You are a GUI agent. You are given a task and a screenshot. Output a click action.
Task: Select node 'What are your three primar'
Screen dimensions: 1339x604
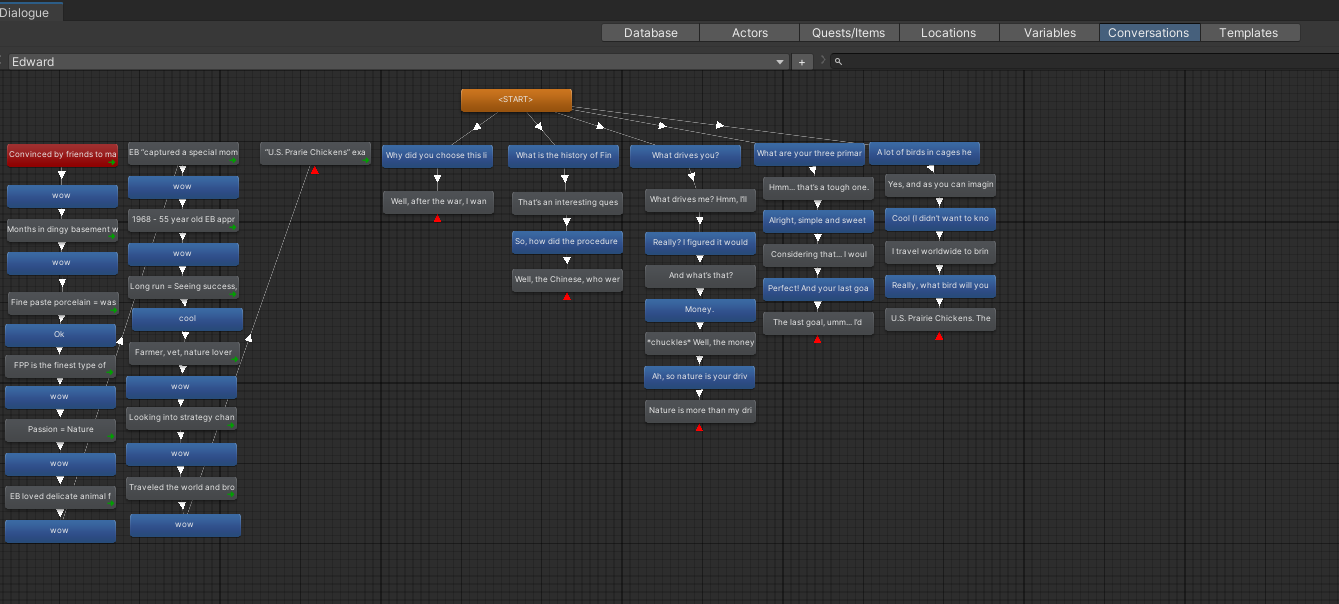click(809, 154)
